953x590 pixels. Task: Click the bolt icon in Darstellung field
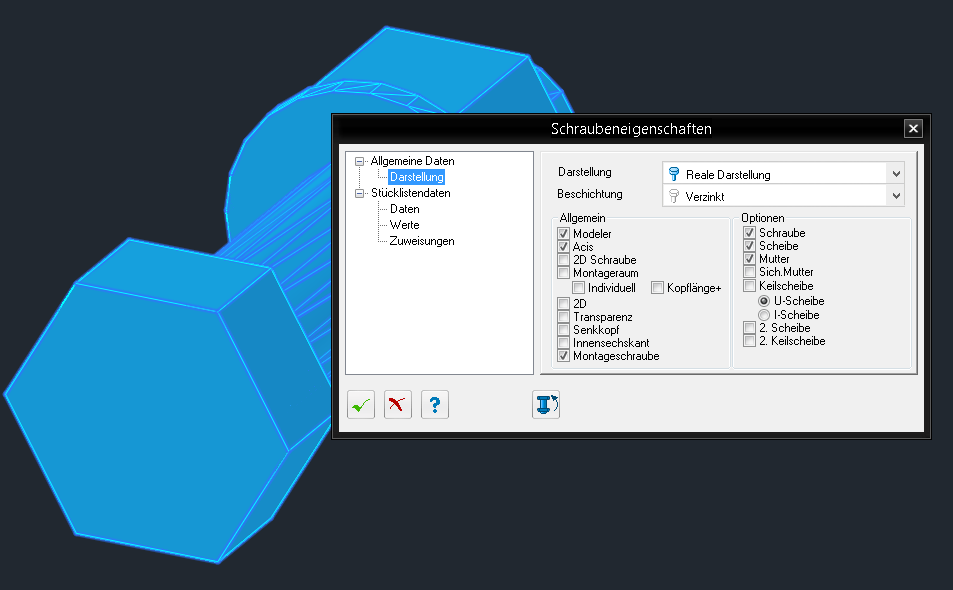tap(673, 174)
